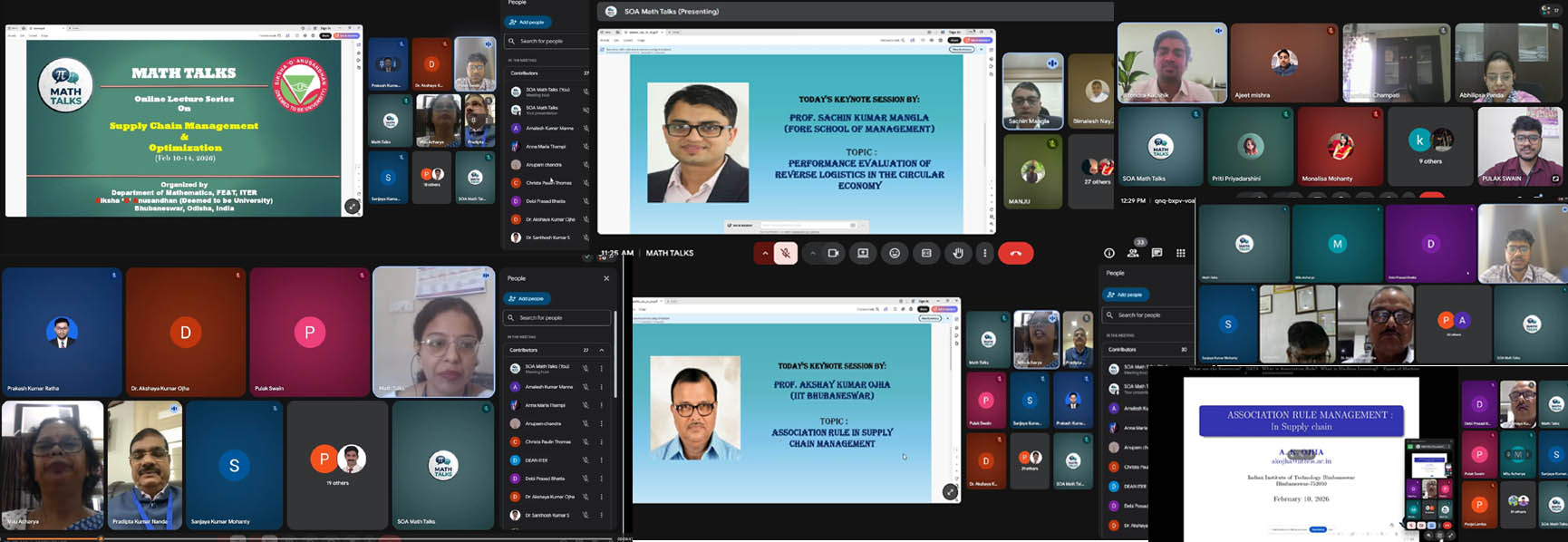Screen dimensions: 1568x542
Task: Start presenting your screen
Action: click(863, 254)
